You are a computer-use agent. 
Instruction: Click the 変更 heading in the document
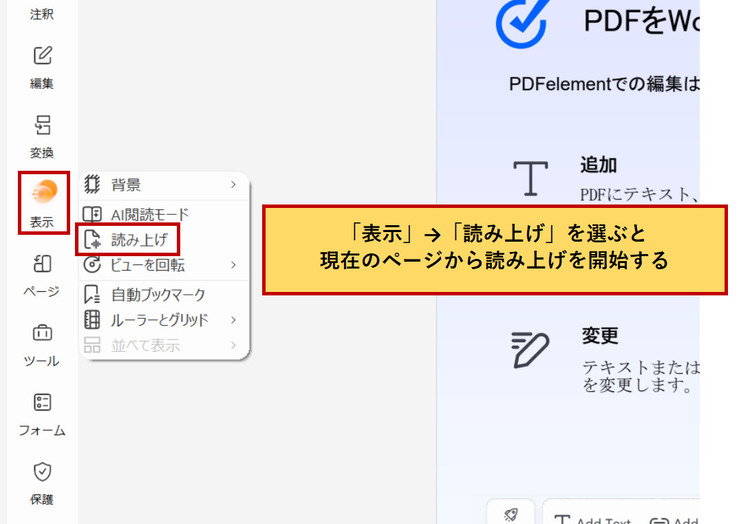[600, 336]
